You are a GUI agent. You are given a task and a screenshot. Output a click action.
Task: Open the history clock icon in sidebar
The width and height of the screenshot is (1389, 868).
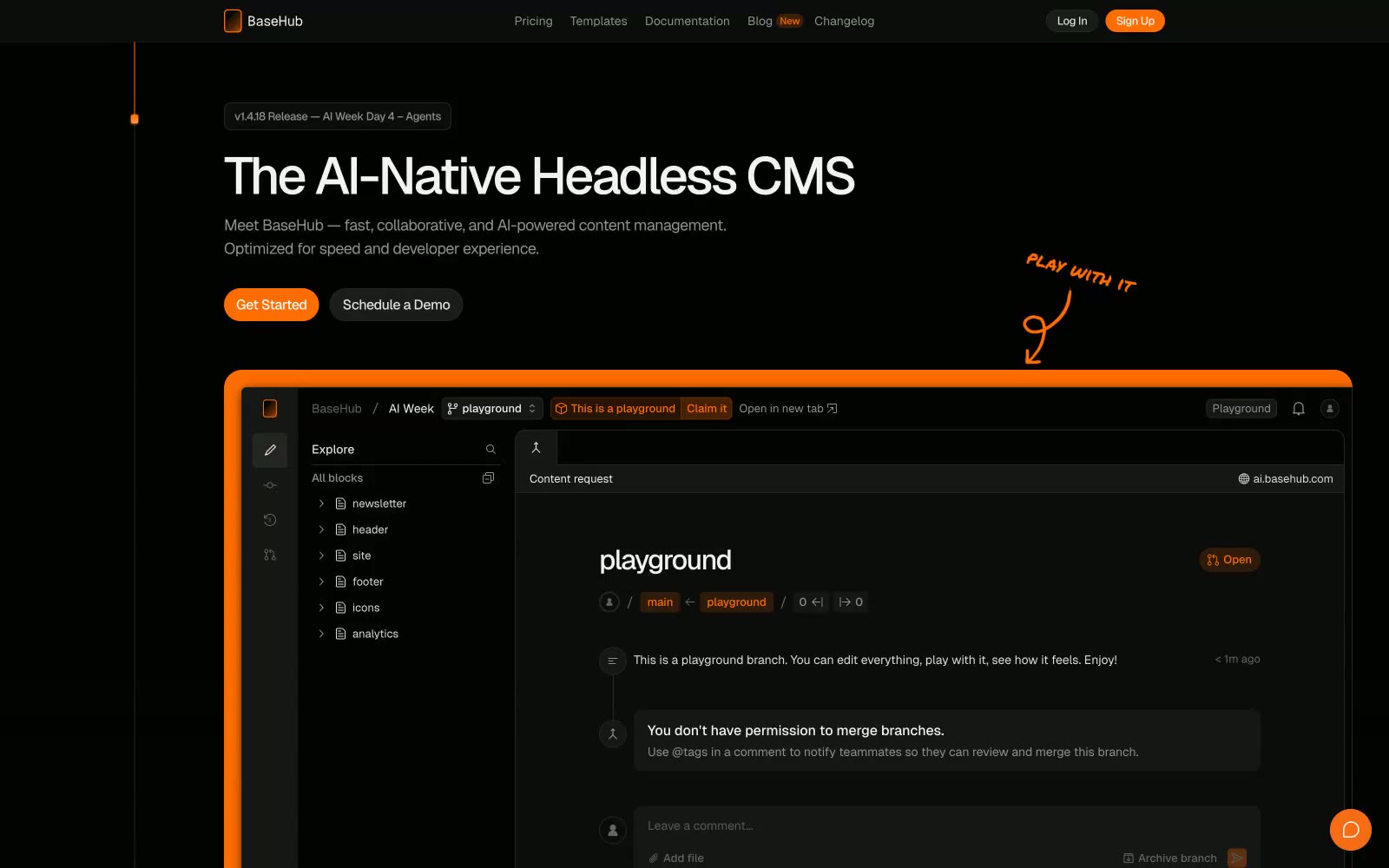coord(270,520)
